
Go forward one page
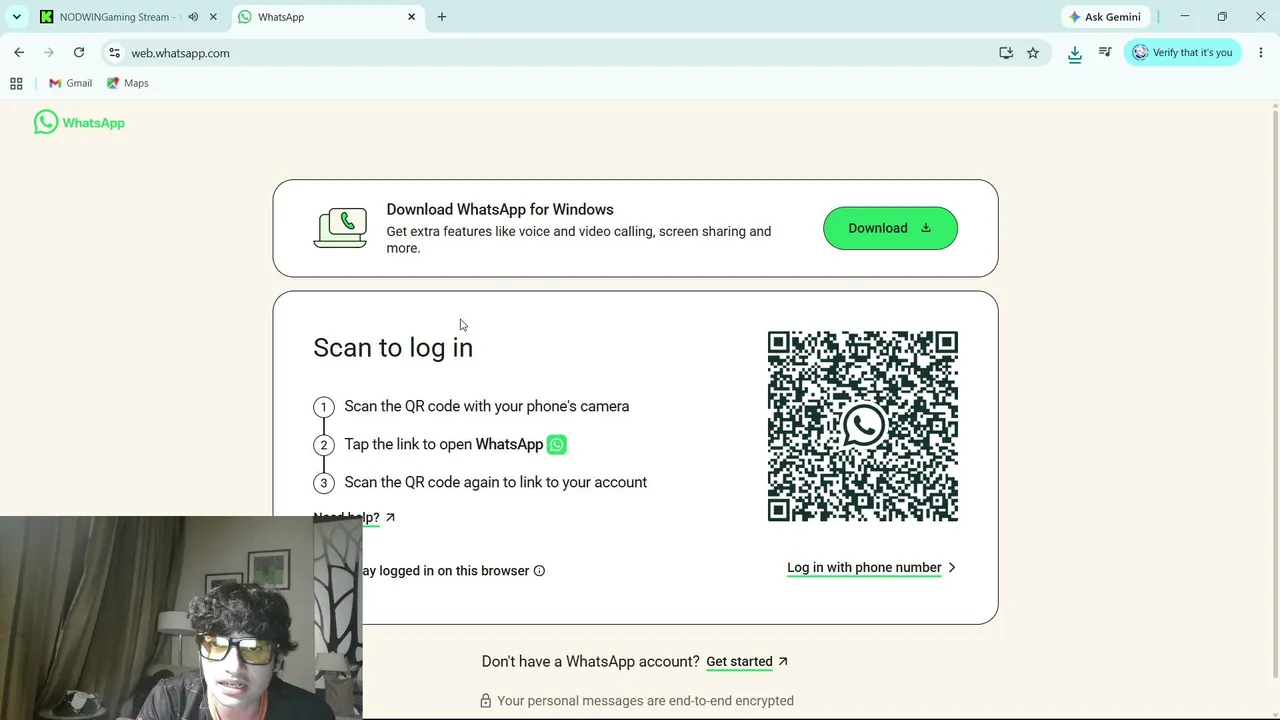click(49, 53)
